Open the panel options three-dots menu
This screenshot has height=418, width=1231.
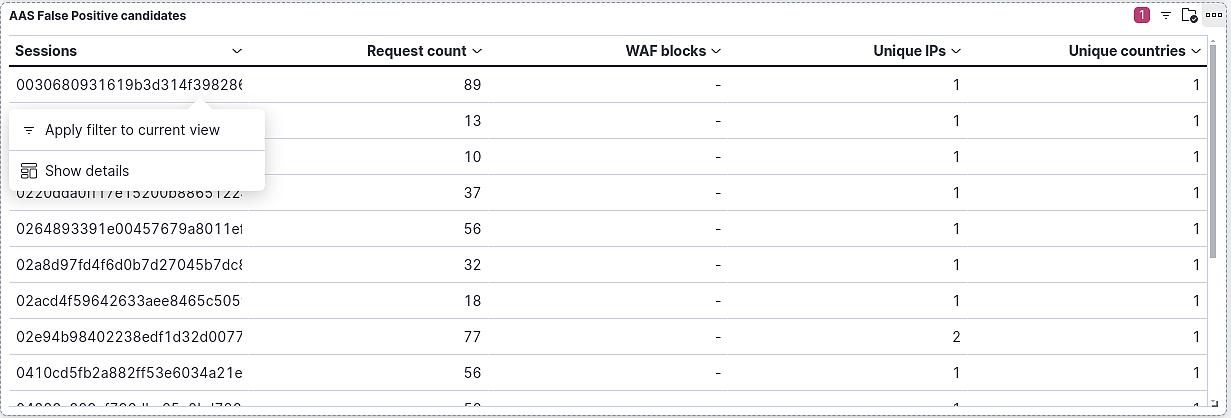pyautogui.click(x=1213, y=16)
